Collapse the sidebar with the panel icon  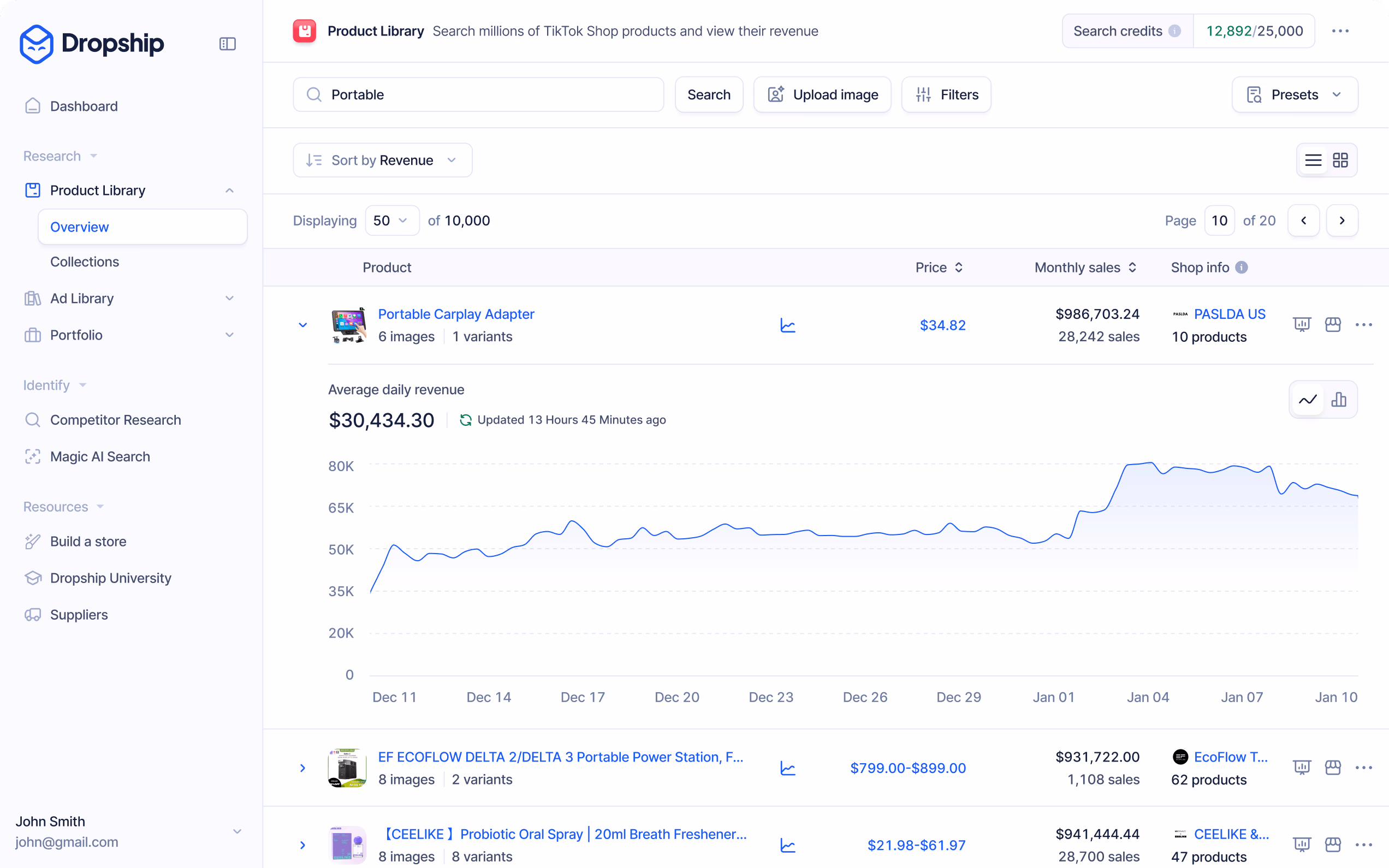click(227, 44)
